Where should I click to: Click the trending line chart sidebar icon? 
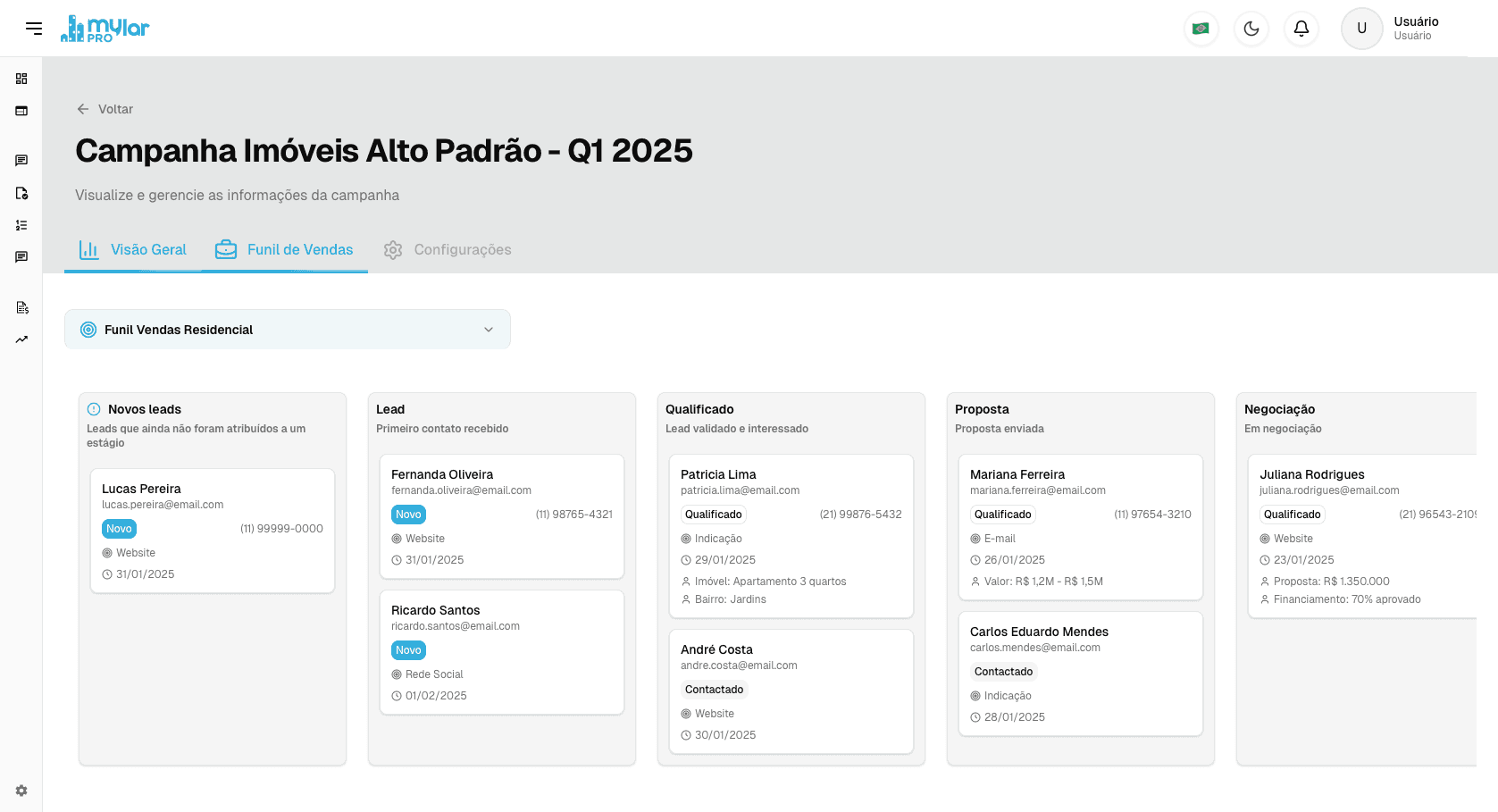click(21, 339)
